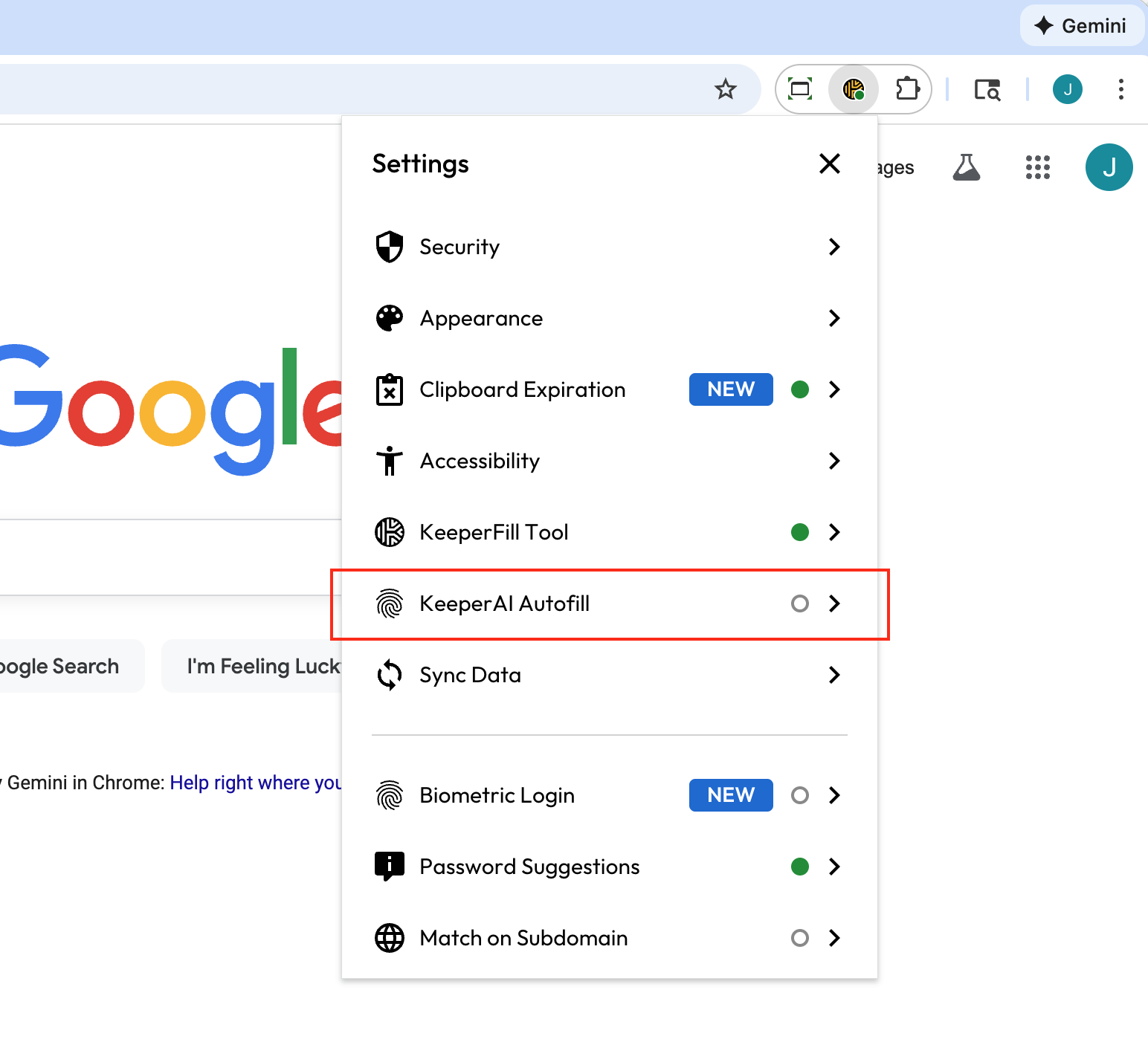Toggle the KeeperAI Autofill status indicator

click(x=799, y=603)
